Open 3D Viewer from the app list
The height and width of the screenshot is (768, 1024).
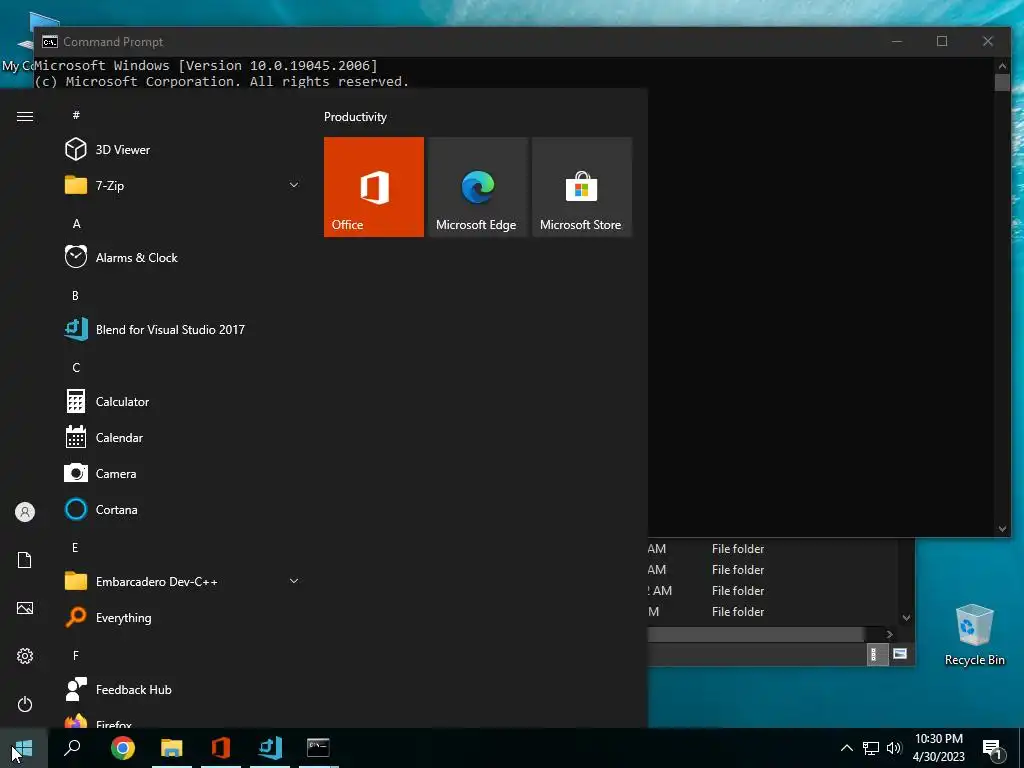pos(183,150)
